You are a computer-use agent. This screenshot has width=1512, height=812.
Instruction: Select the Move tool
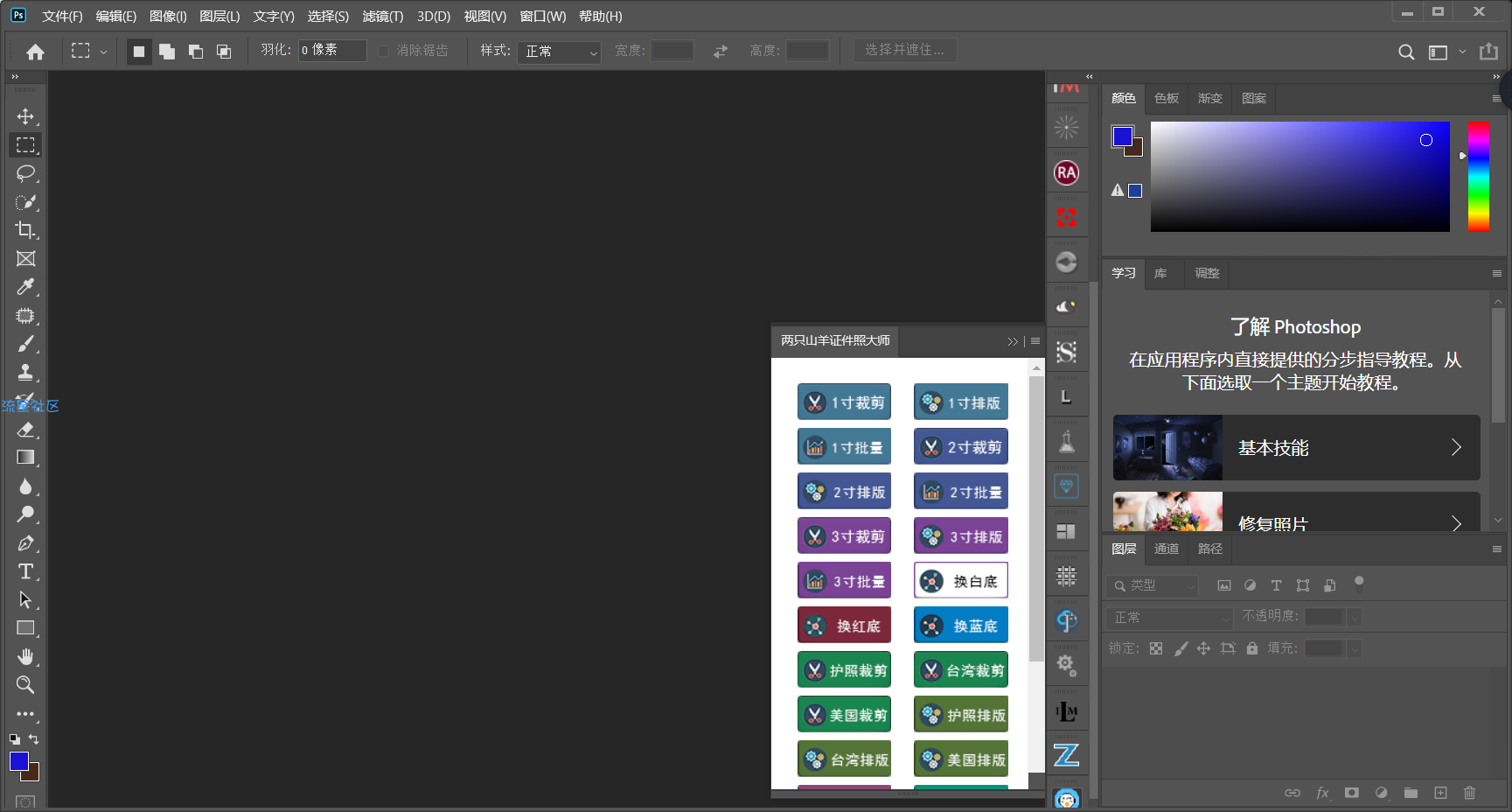[25, 116]
